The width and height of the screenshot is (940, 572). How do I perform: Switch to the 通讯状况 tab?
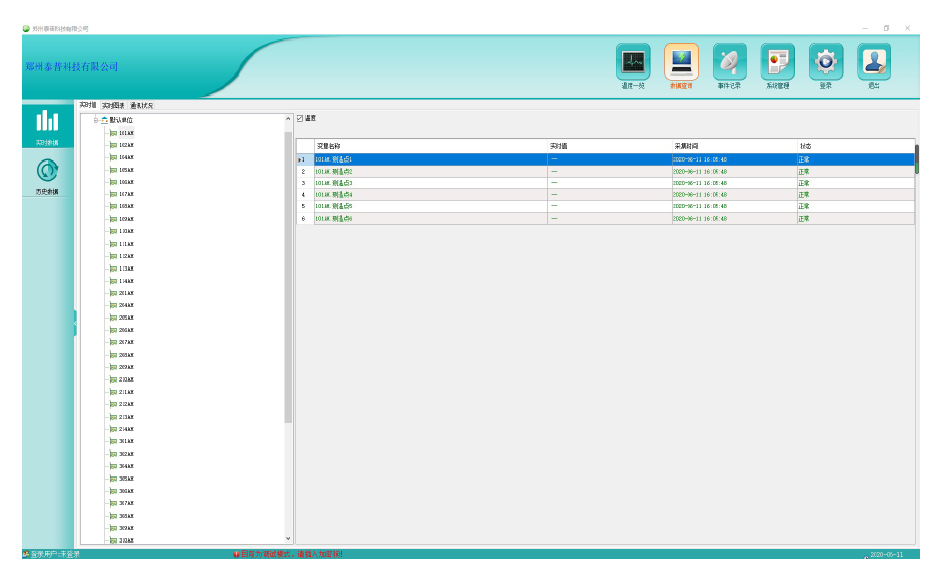coord(142,106)
